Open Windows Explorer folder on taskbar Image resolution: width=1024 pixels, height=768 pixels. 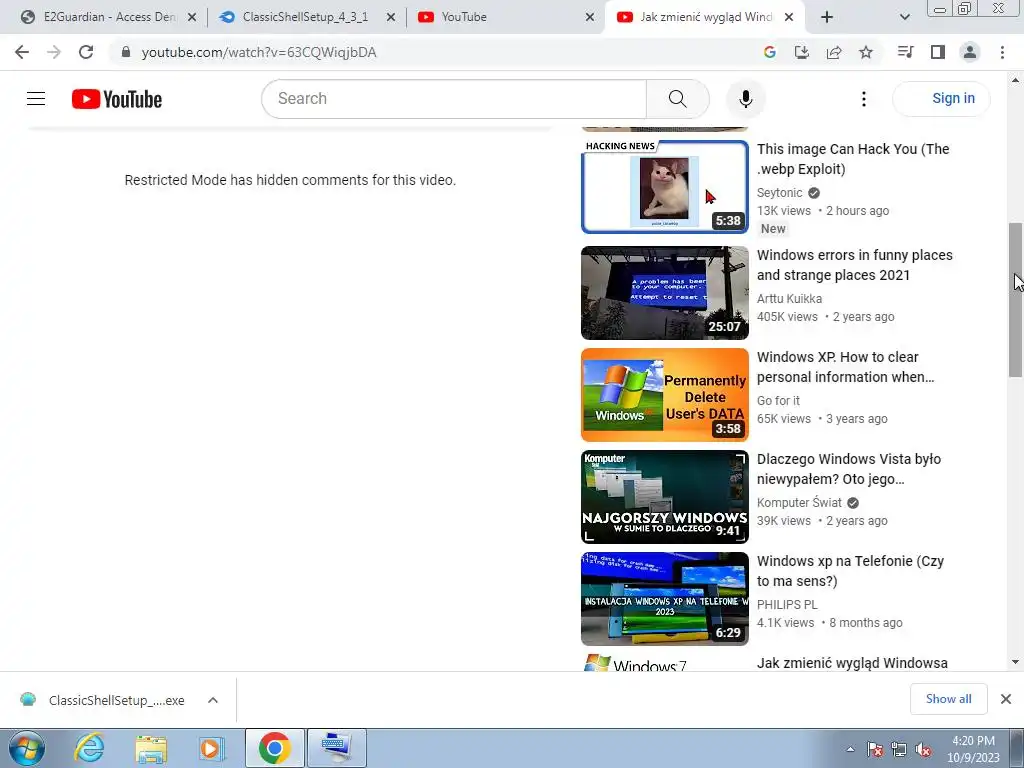[151, 748]
